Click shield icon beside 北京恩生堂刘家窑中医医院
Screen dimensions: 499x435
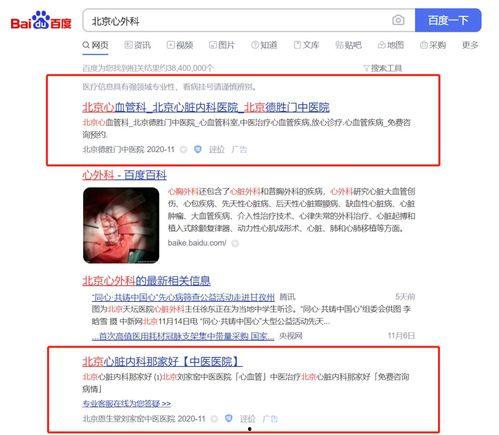point(228,418)
